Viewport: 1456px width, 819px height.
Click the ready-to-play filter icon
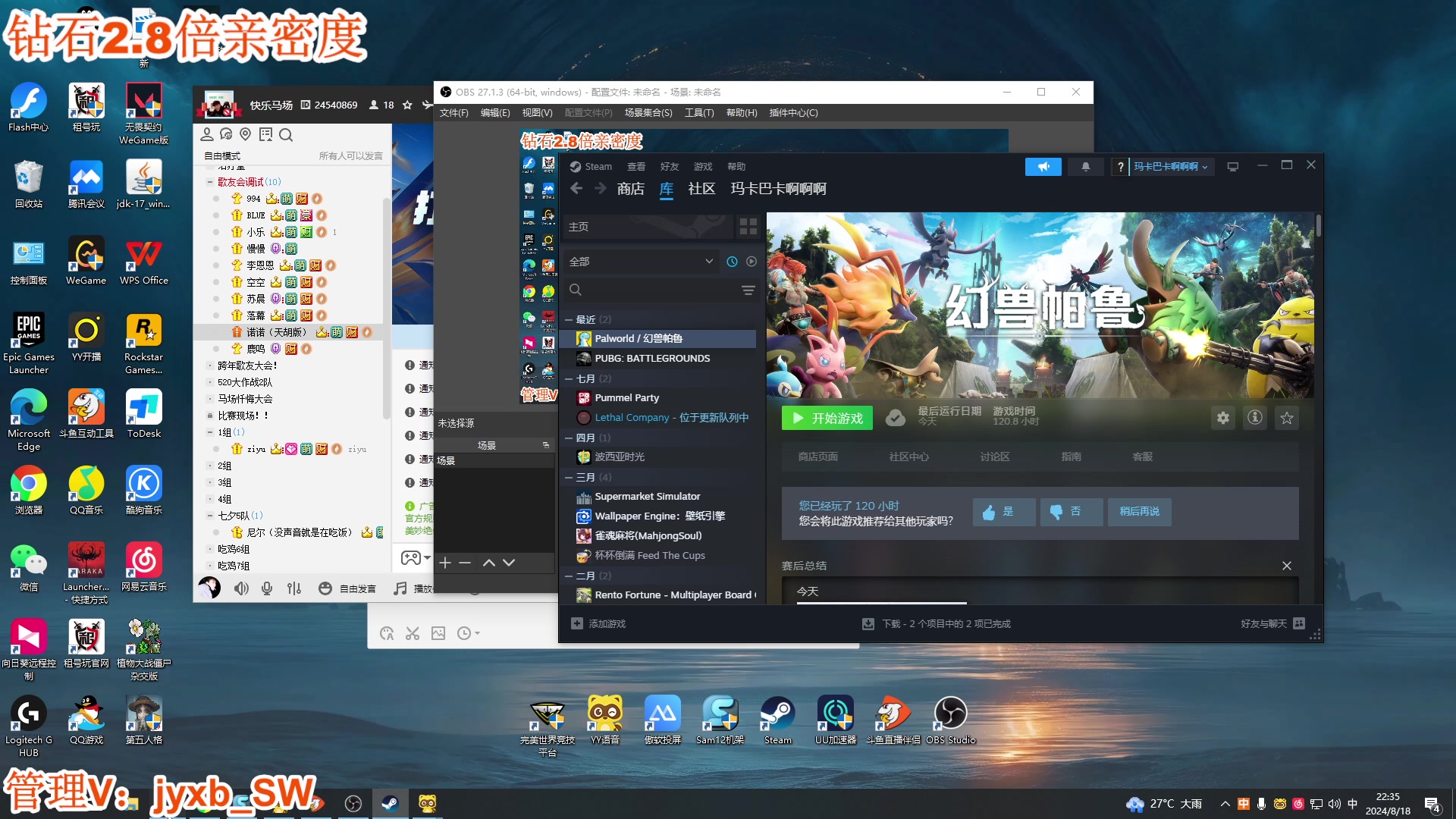(752, 262)
